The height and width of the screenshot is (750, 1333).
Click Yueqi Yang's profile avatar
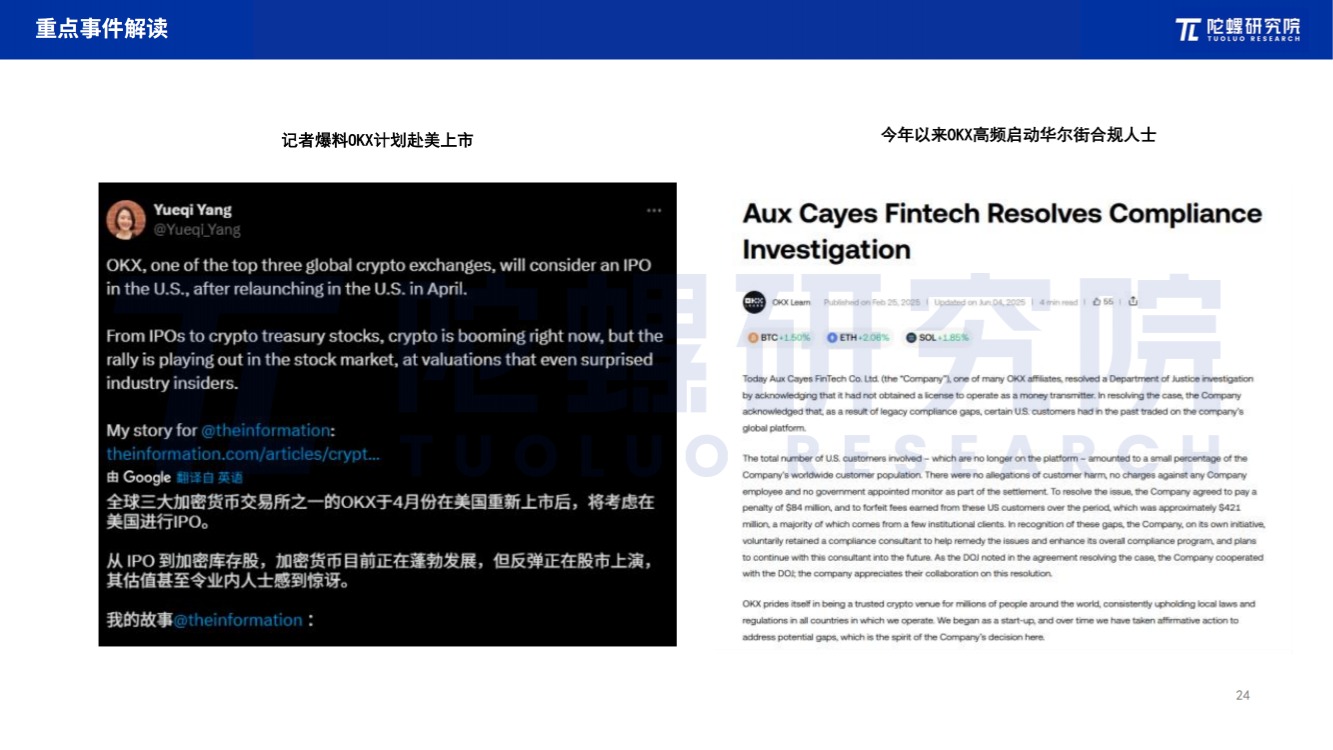click(x=126, y=220)
